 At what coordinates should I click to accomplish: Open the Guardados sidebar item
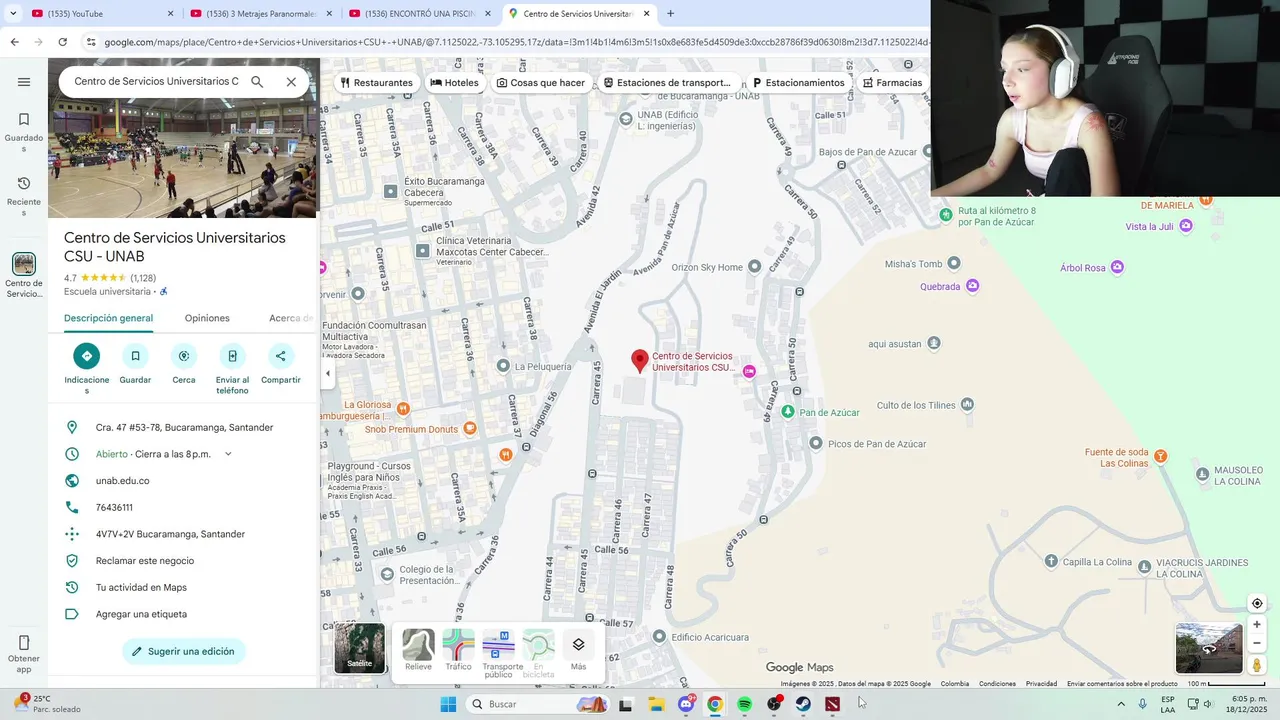[24, 132]
